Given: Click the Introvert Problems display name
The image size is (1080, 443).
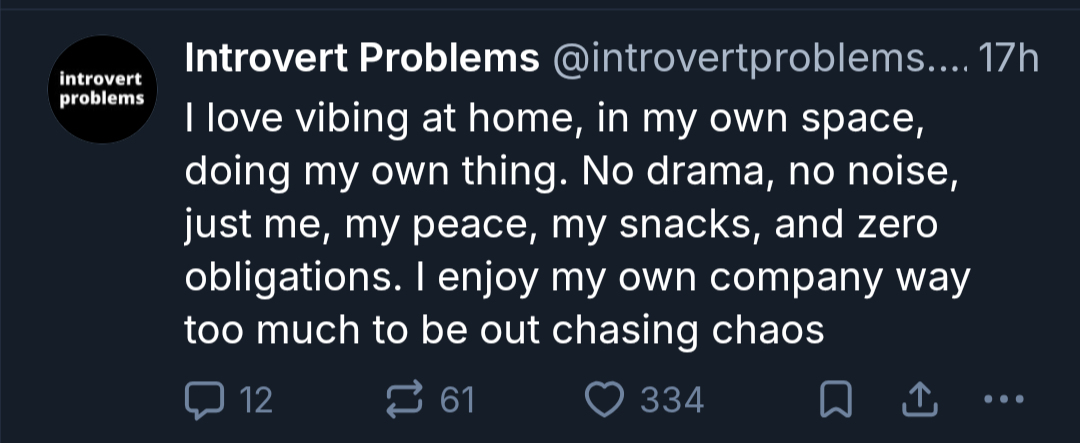Looking at the screenshot, I should [361, 60].
